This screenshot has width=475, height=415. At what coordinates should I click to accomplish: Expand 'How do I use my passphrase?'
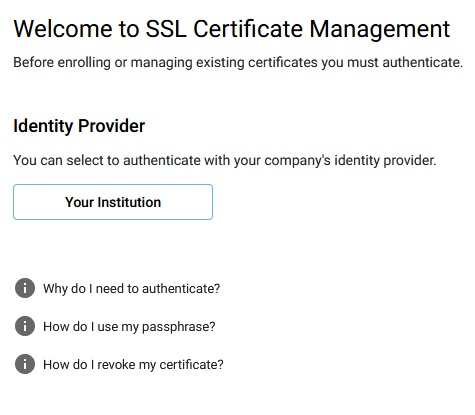(x=129, y=327)
